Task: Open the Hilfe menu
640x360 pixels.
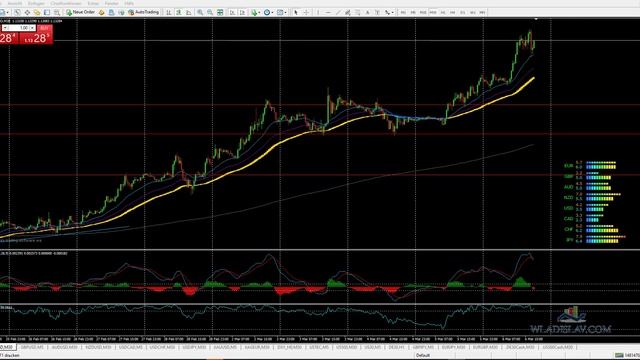Action: [x=129, y=3]
